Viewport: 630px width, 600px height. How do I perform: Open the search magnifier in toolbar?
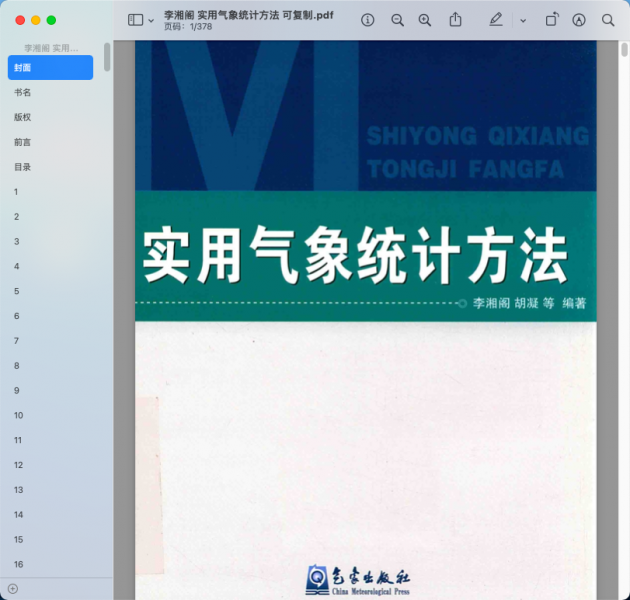(x=608, y=20)
